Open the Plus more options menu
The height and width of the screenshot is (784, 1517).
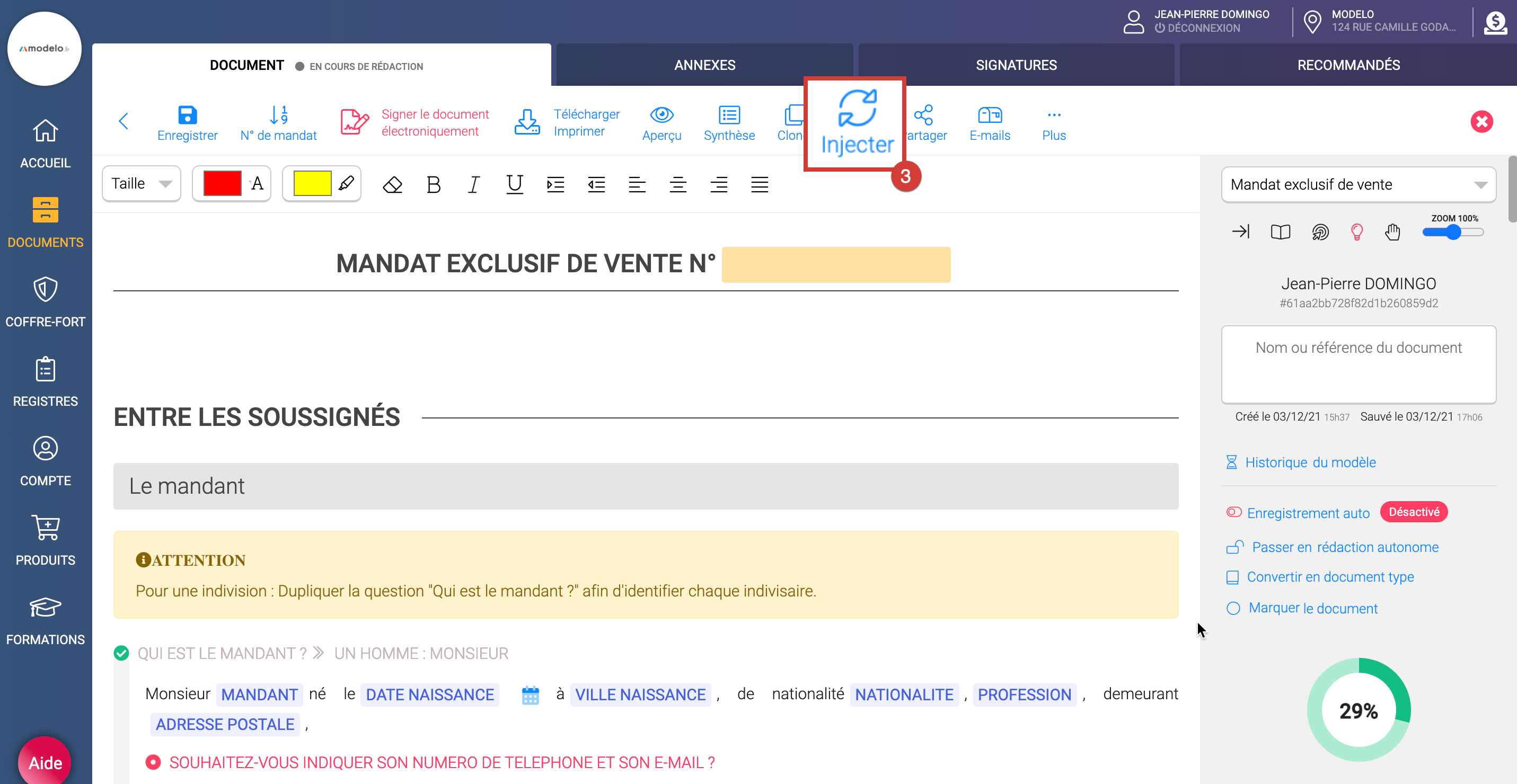tap(1054, 123)
